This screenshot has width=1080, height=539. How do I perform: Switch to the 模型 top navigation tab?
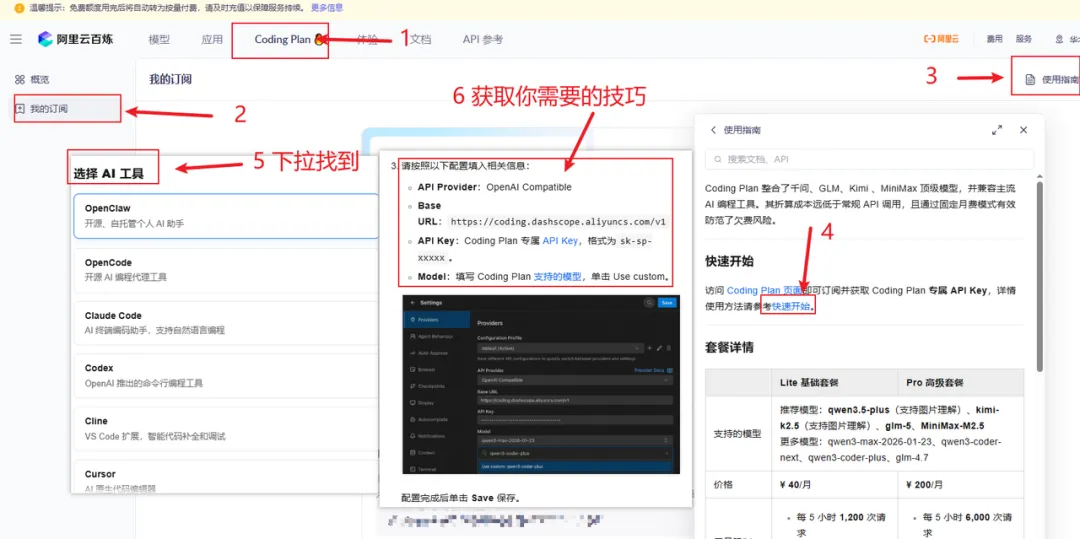point(159,39)
